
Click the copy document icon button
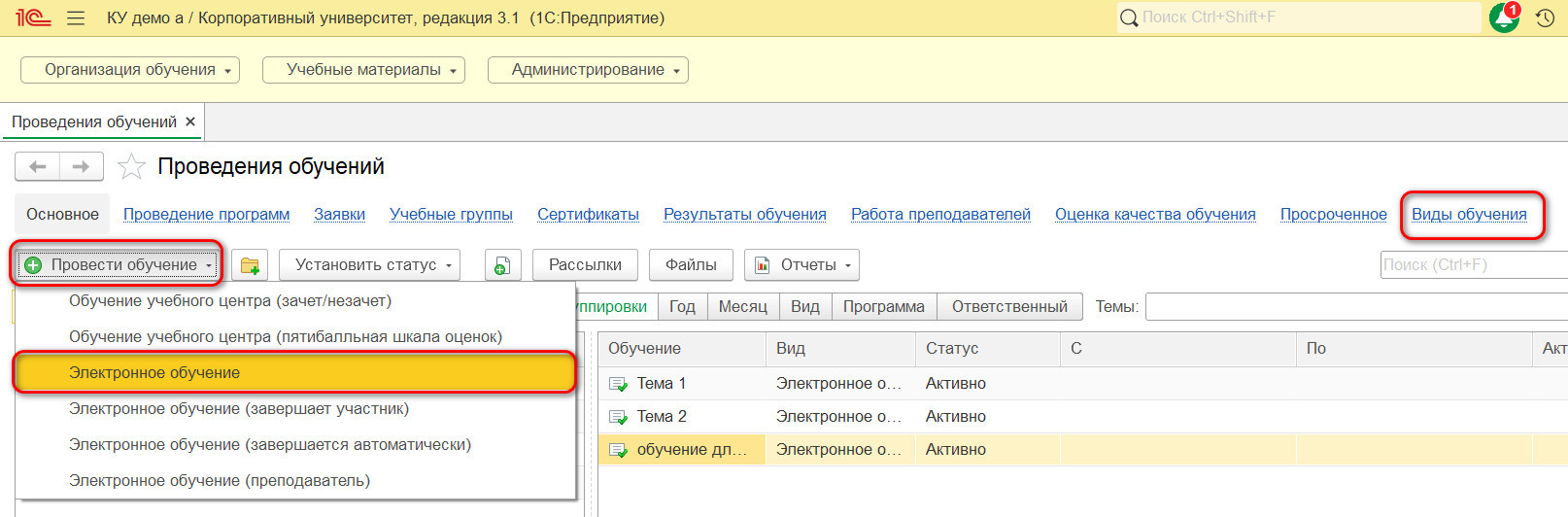click(502, 264)
